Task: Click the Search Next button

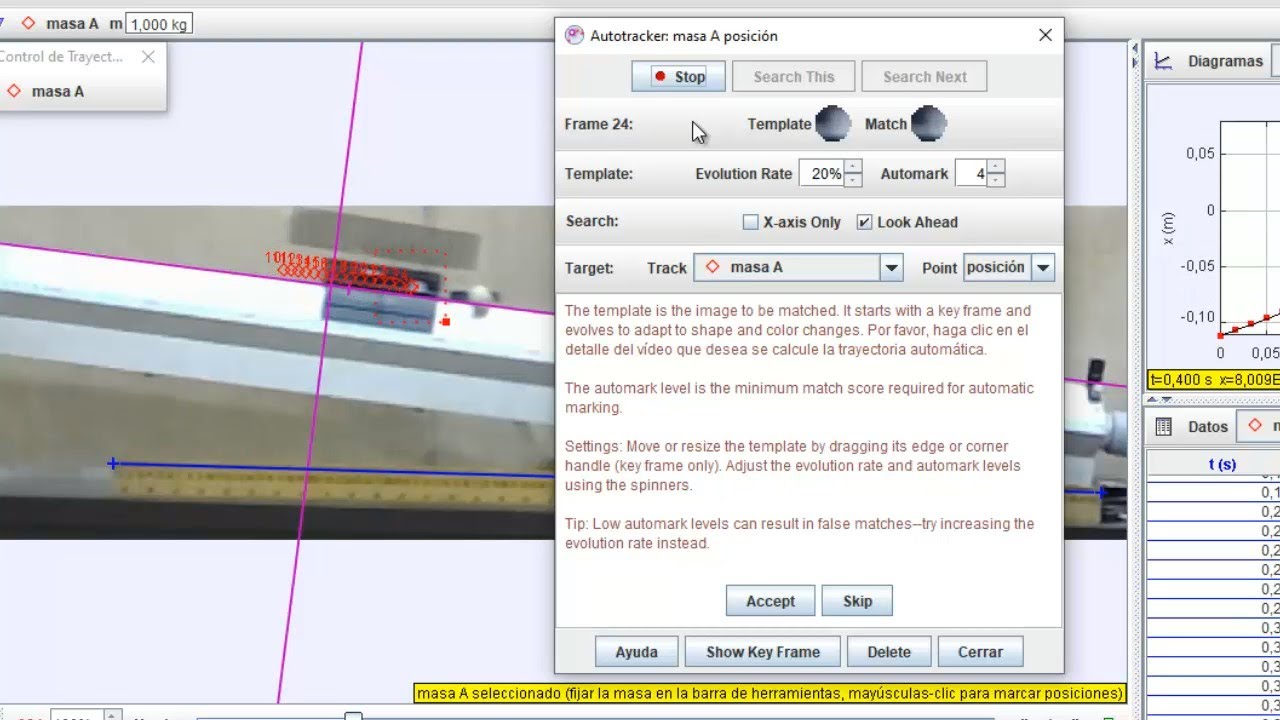Action: (x=925, y=77)
